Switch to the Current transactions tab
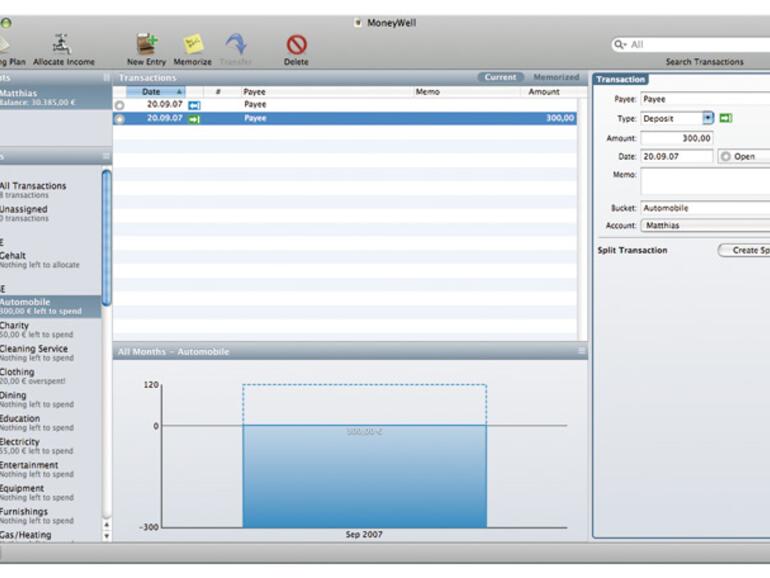Viewport: 770px width, 578px height. (x=500, y=77)
